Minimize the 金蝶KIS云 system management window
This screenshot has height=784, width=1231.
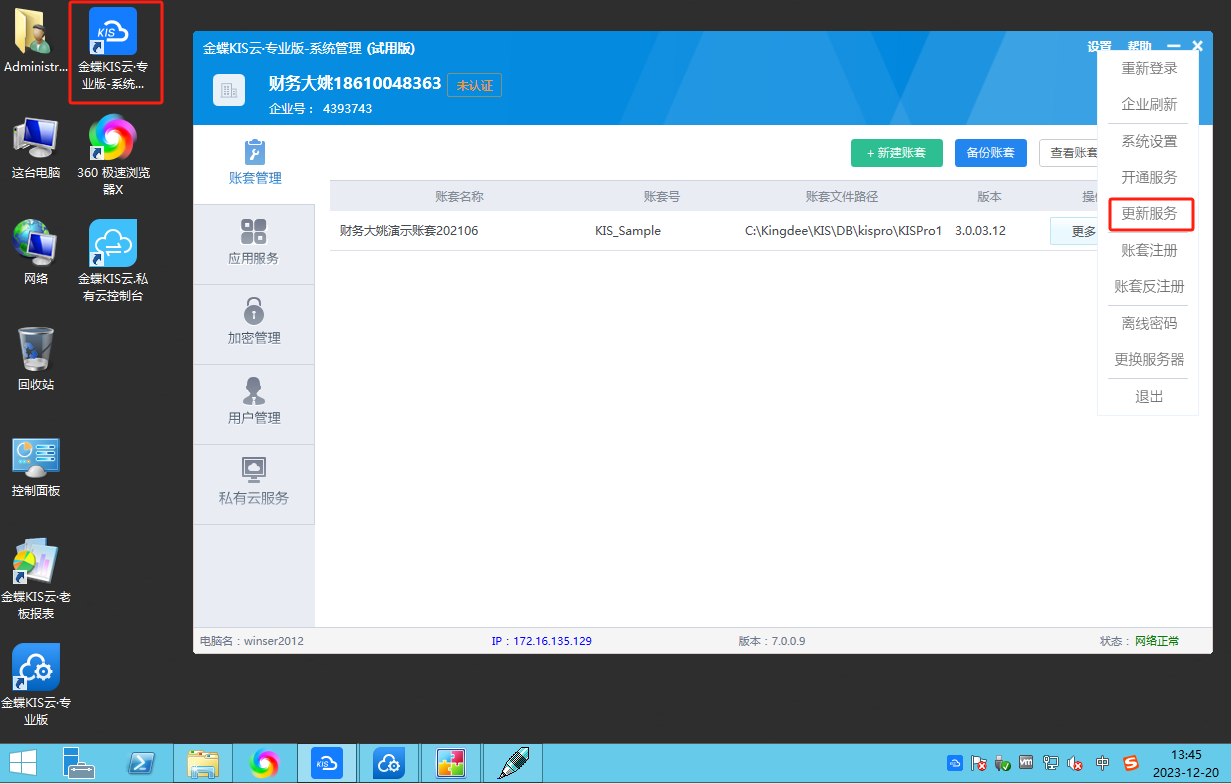pos(1173,46)
